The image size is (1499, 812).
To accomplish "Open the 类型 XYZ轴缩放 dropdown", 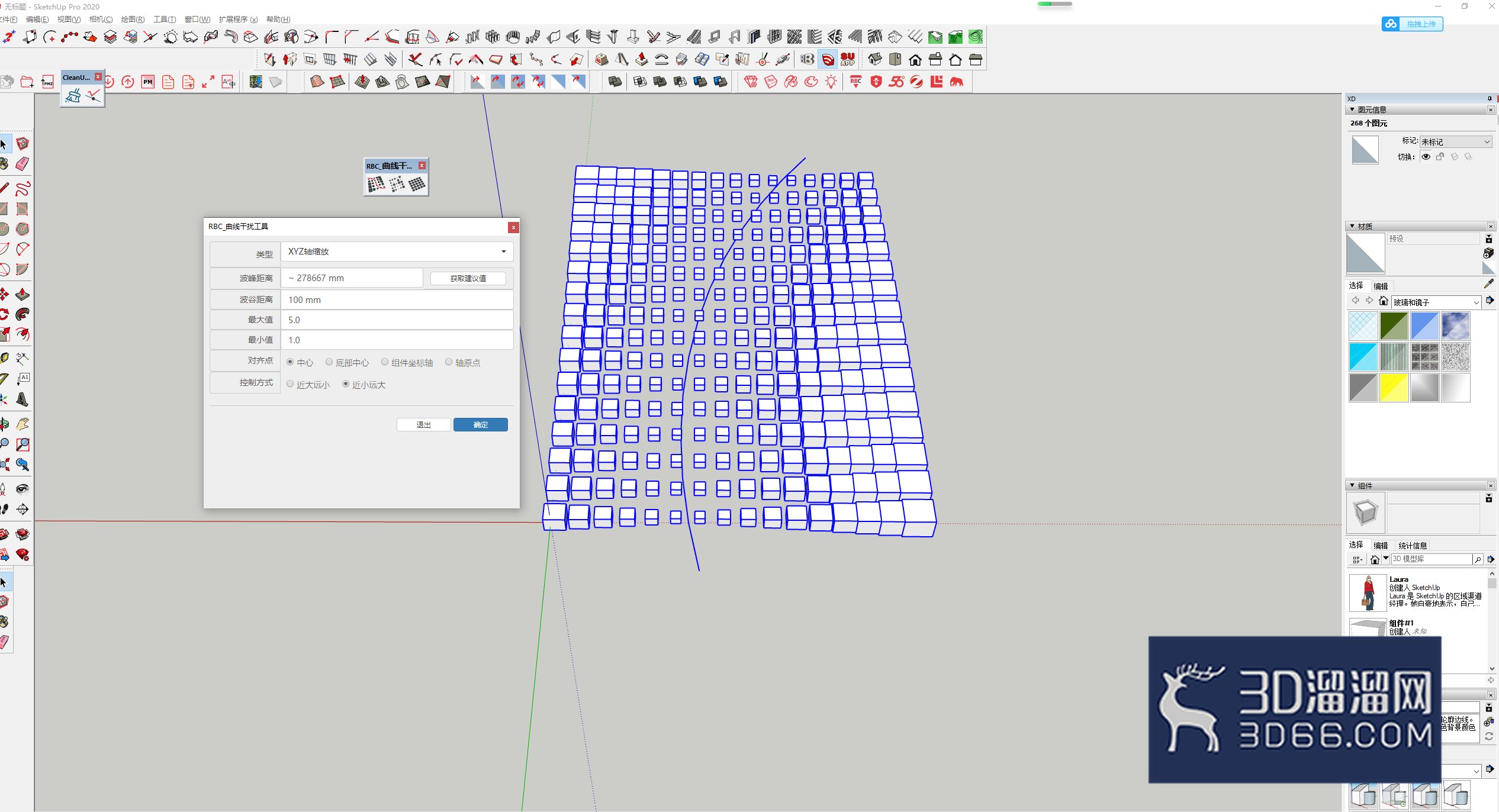I will [x=397, y=252].
